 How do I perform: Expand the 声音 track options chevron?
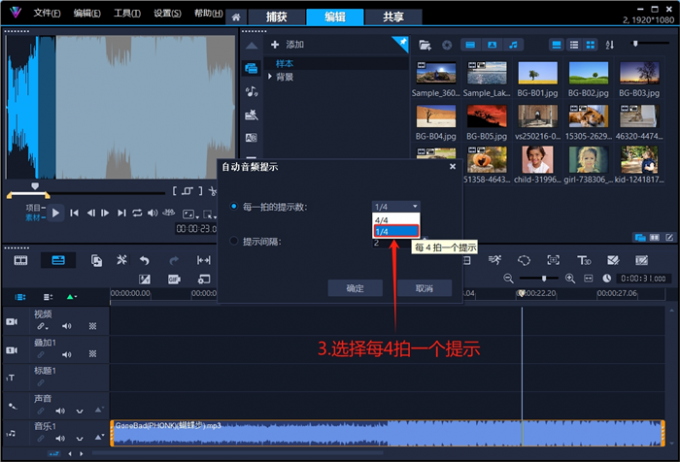pyautogui.click(x=79, y=411)
